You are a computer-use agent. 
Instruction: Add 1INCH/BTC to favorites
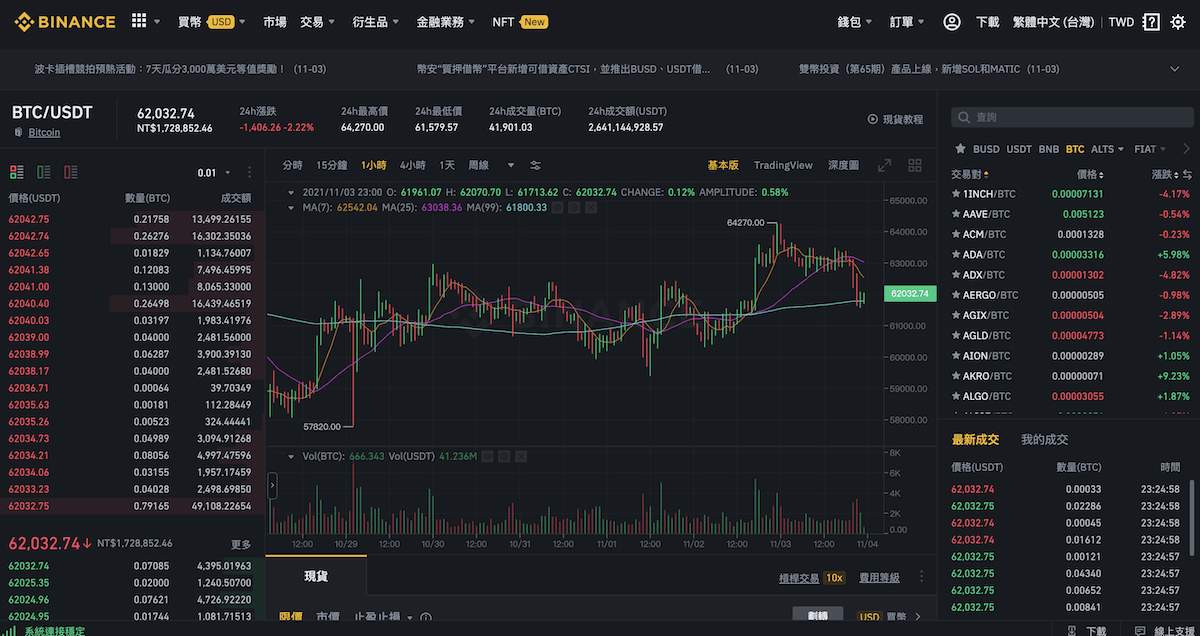[956, 194]
